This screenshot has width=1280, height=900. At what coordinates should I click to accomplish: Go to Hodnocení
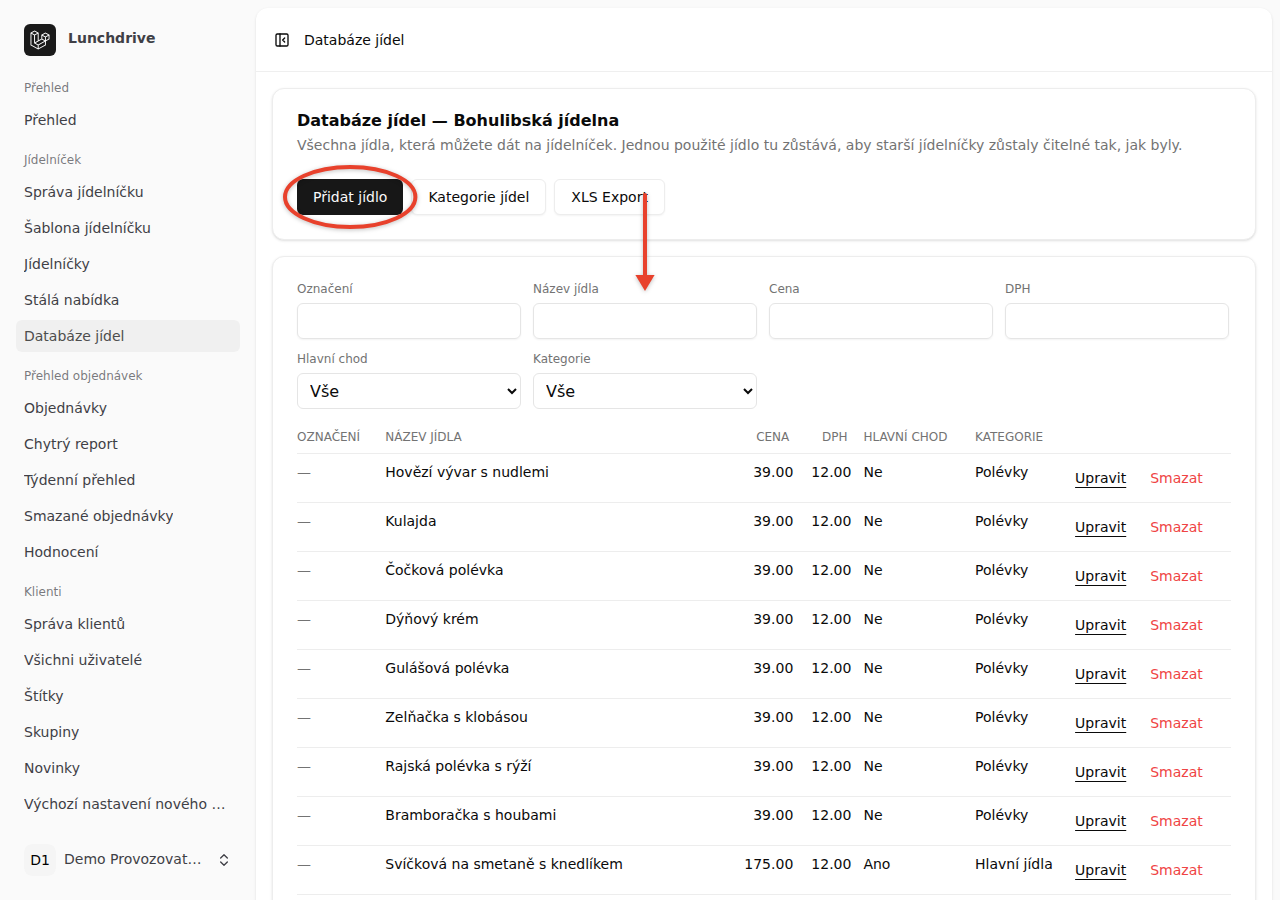(128, 552)
